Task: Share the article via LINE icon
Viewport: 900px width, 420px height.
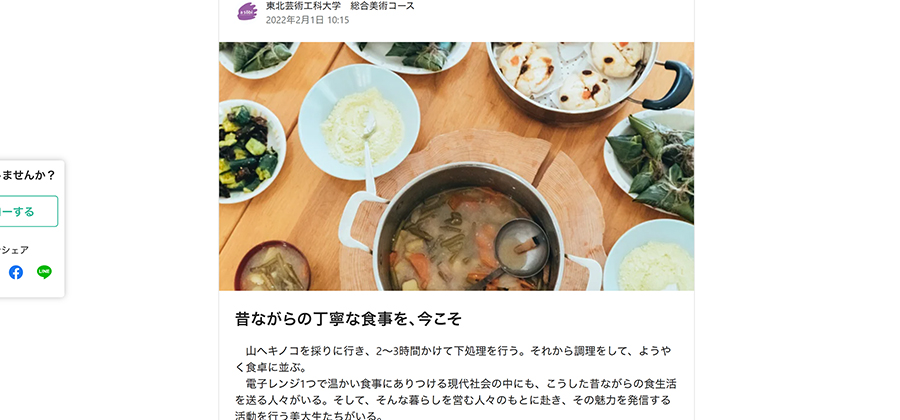Action: [44, 272]
